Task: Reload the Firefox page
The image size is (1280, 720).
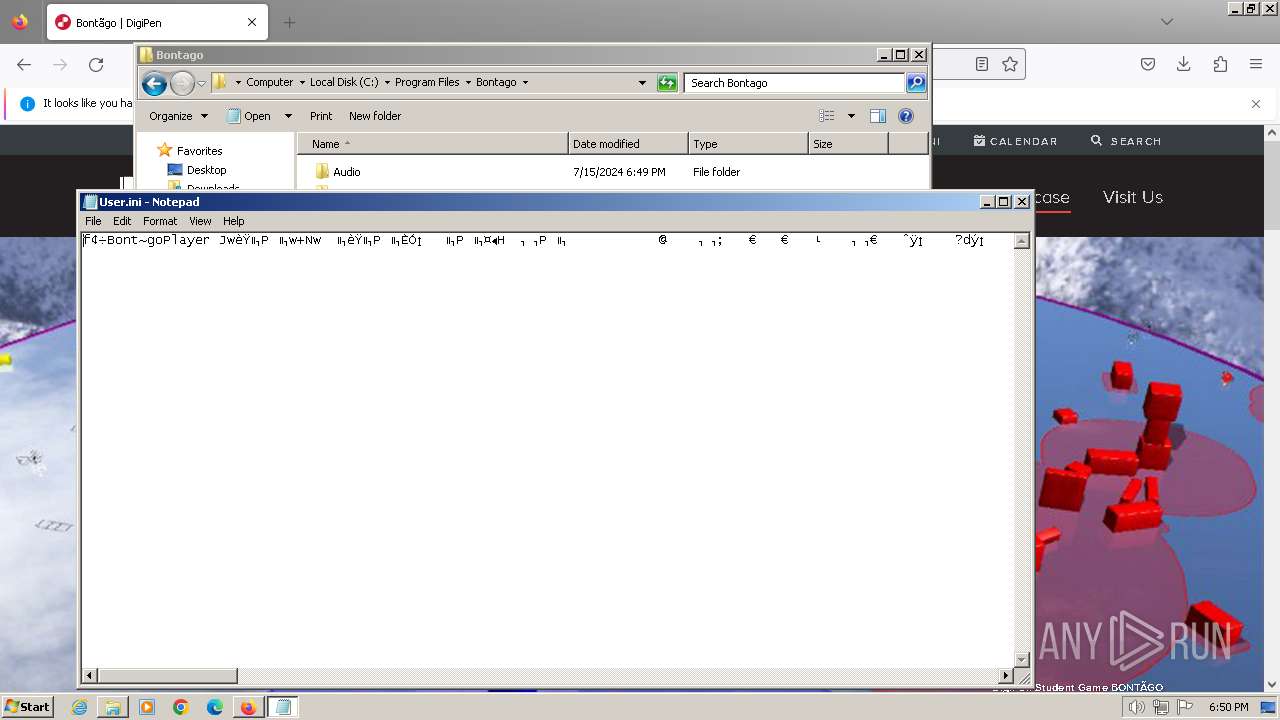Action: pyautogui.click(x=96, y=64)
